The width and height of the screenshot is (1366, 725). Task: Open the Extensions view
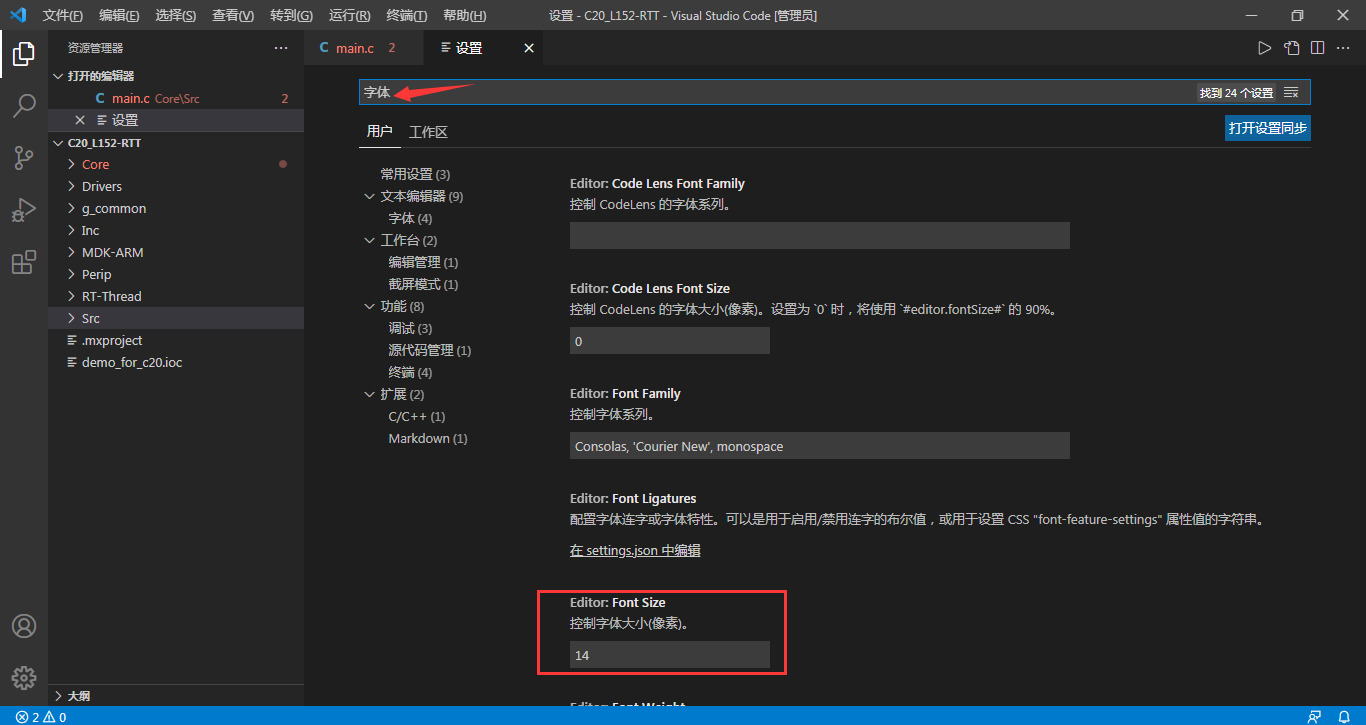coord(24,262)
